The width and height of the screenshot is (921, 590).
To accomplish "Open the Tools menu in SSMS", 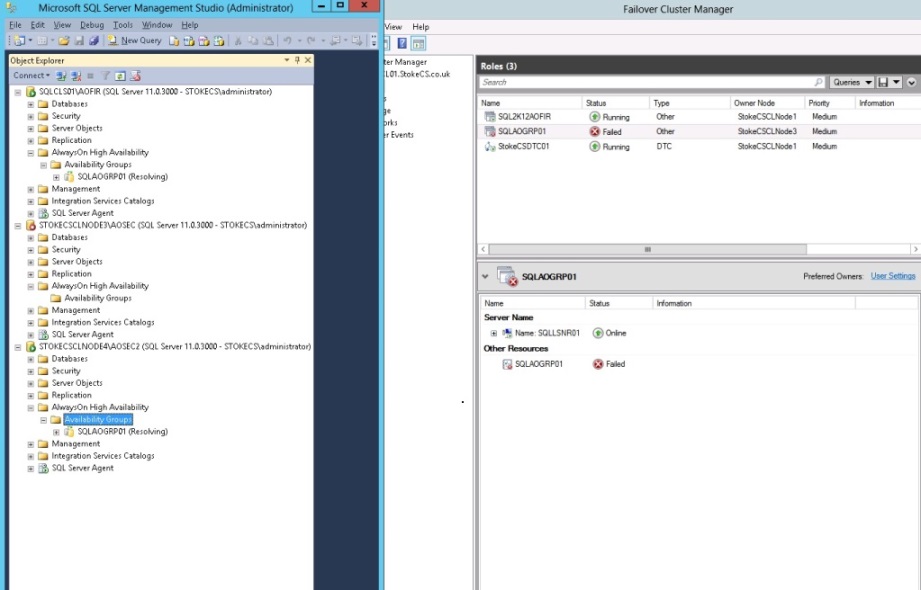I will 123,25.
